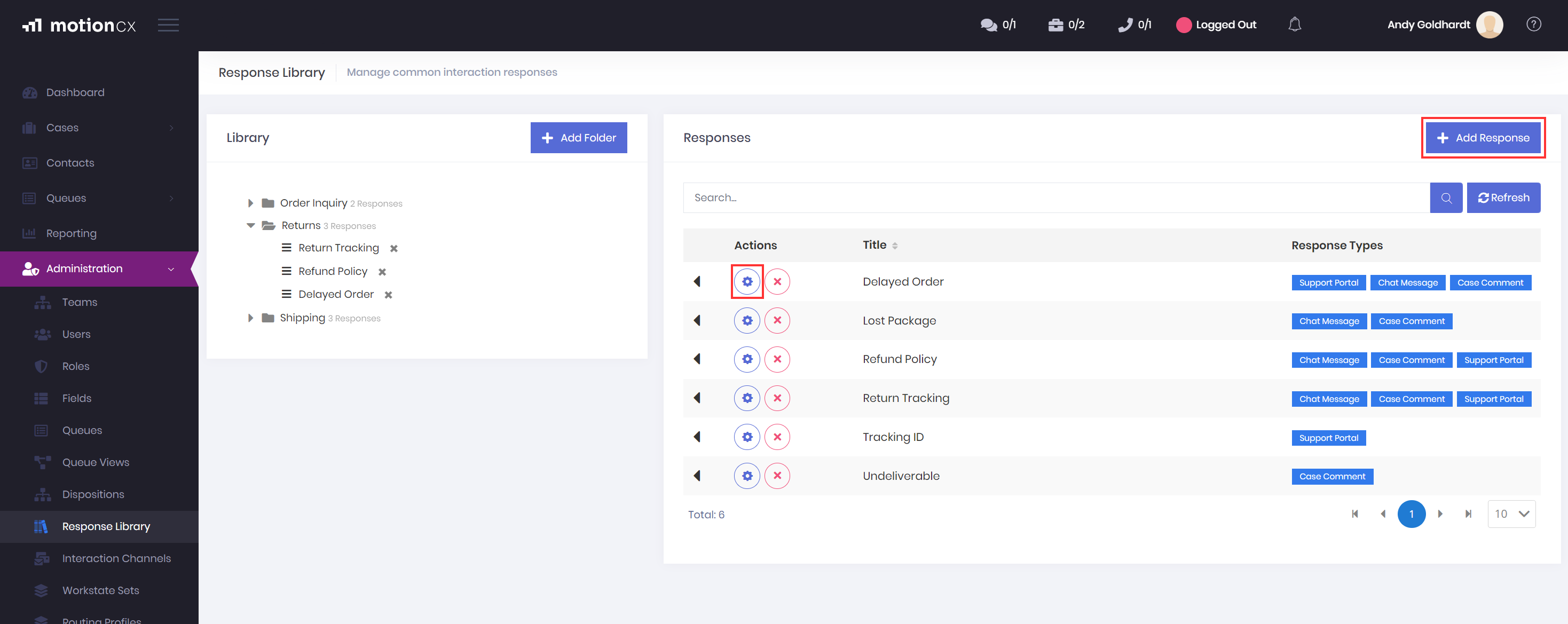This screenshot has height=624, width=1568.
Task: Delete the Undeliverable response
Action: 777,476
